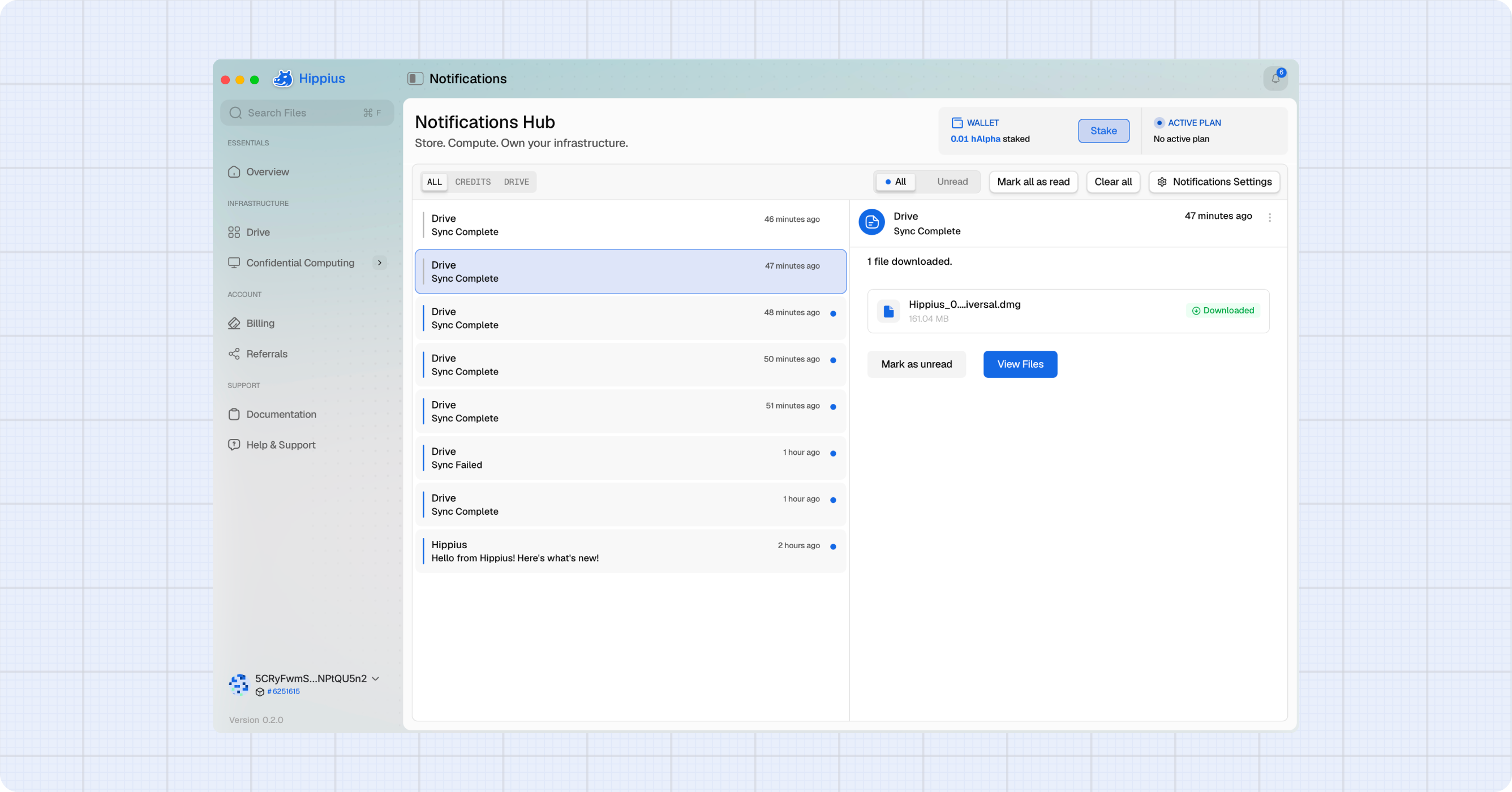Click the red window close button

coord(225,80)
